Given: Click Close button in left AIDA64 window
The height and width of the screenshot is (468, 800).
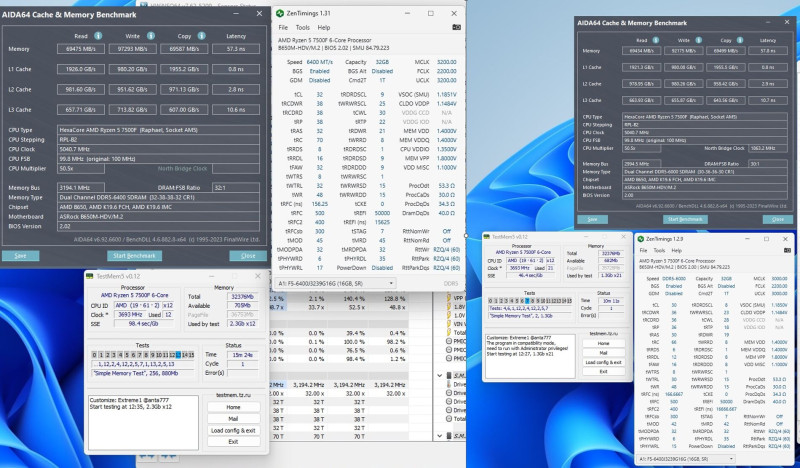Looking at the screenshot, I should coord(248,256).
